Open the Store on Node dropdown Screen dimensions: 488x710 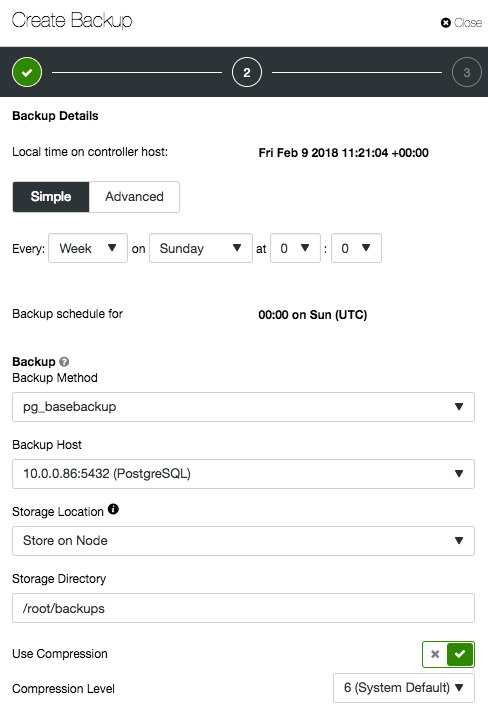point(243,541)
